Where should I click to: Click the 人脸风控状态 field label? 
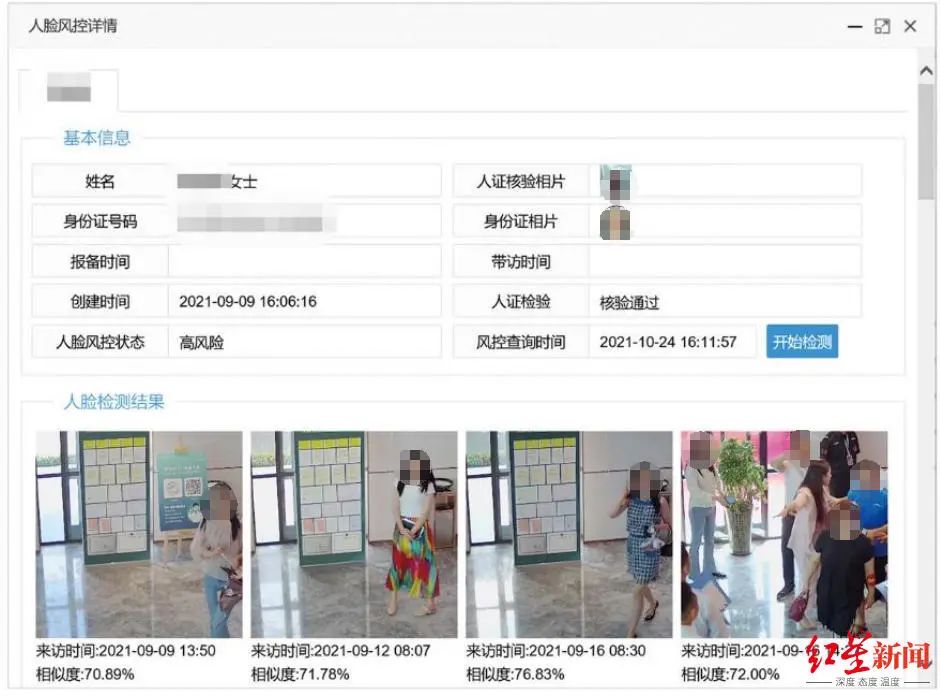(x=100, y=342)
